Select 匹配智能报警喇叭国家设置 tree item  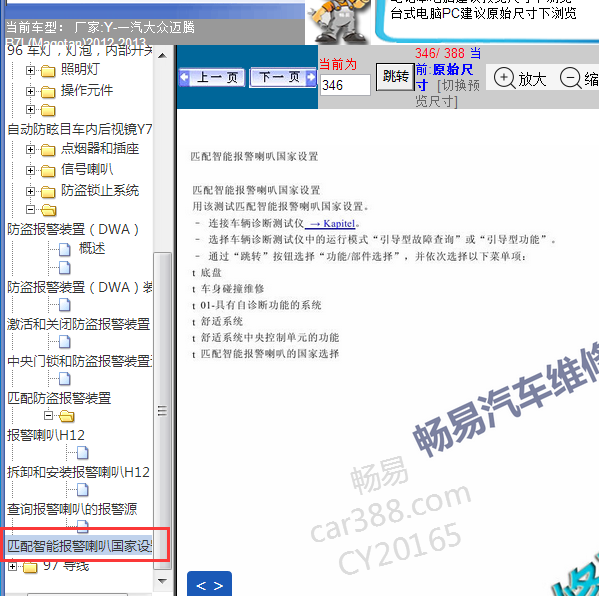(x=79, y=546)
